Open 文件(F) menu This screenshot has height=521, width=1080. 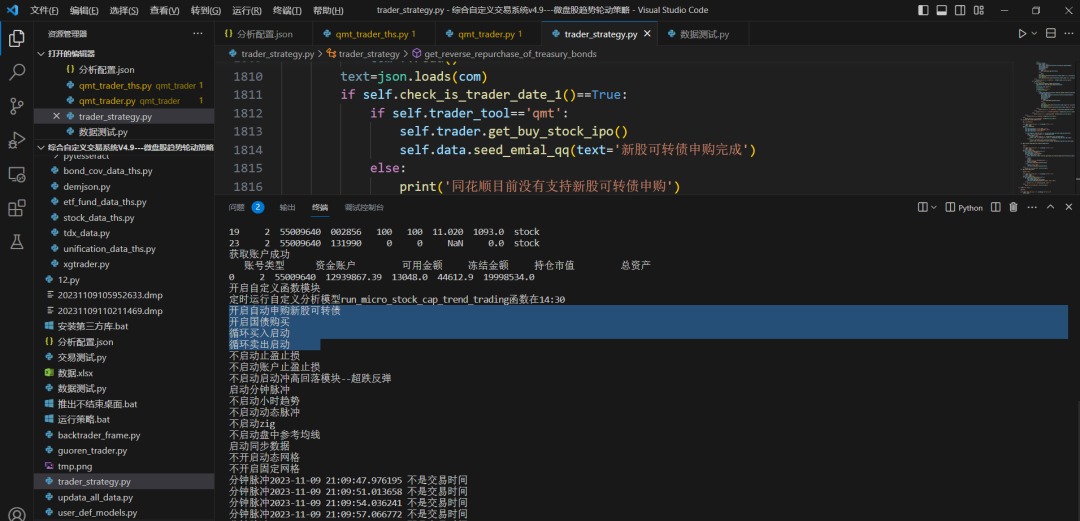point(44,10)
